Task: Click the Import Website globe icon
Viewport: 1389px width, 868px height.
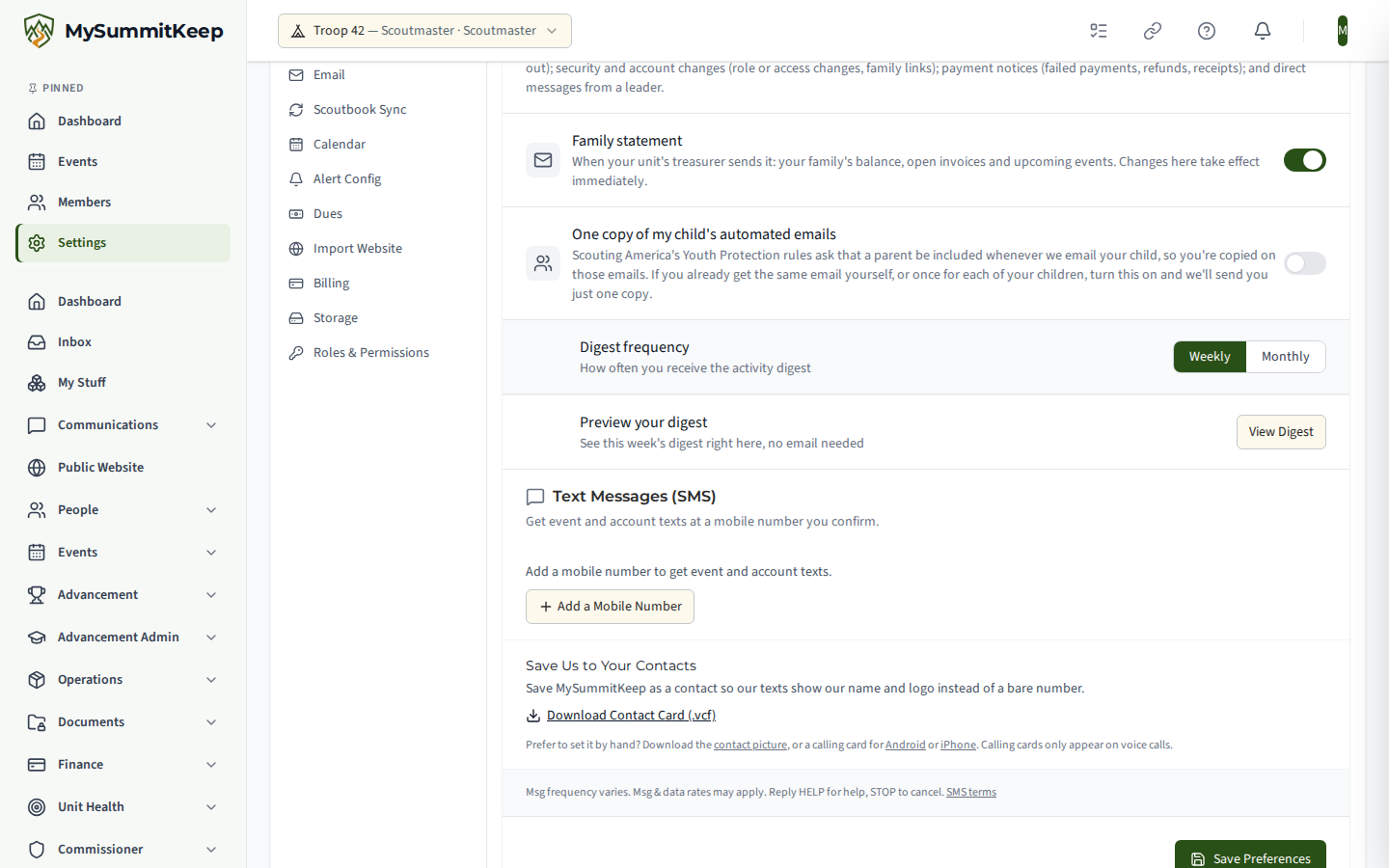Action: pos(296,249)
